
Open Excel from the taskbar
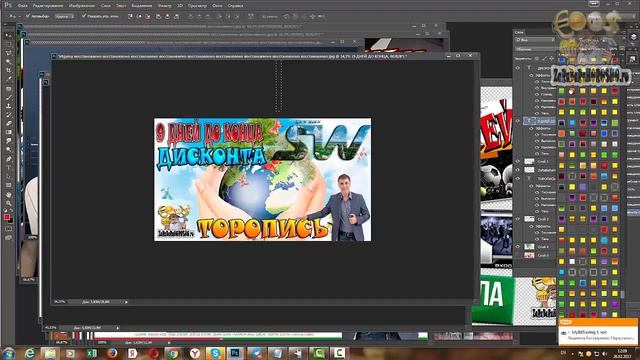91,353
